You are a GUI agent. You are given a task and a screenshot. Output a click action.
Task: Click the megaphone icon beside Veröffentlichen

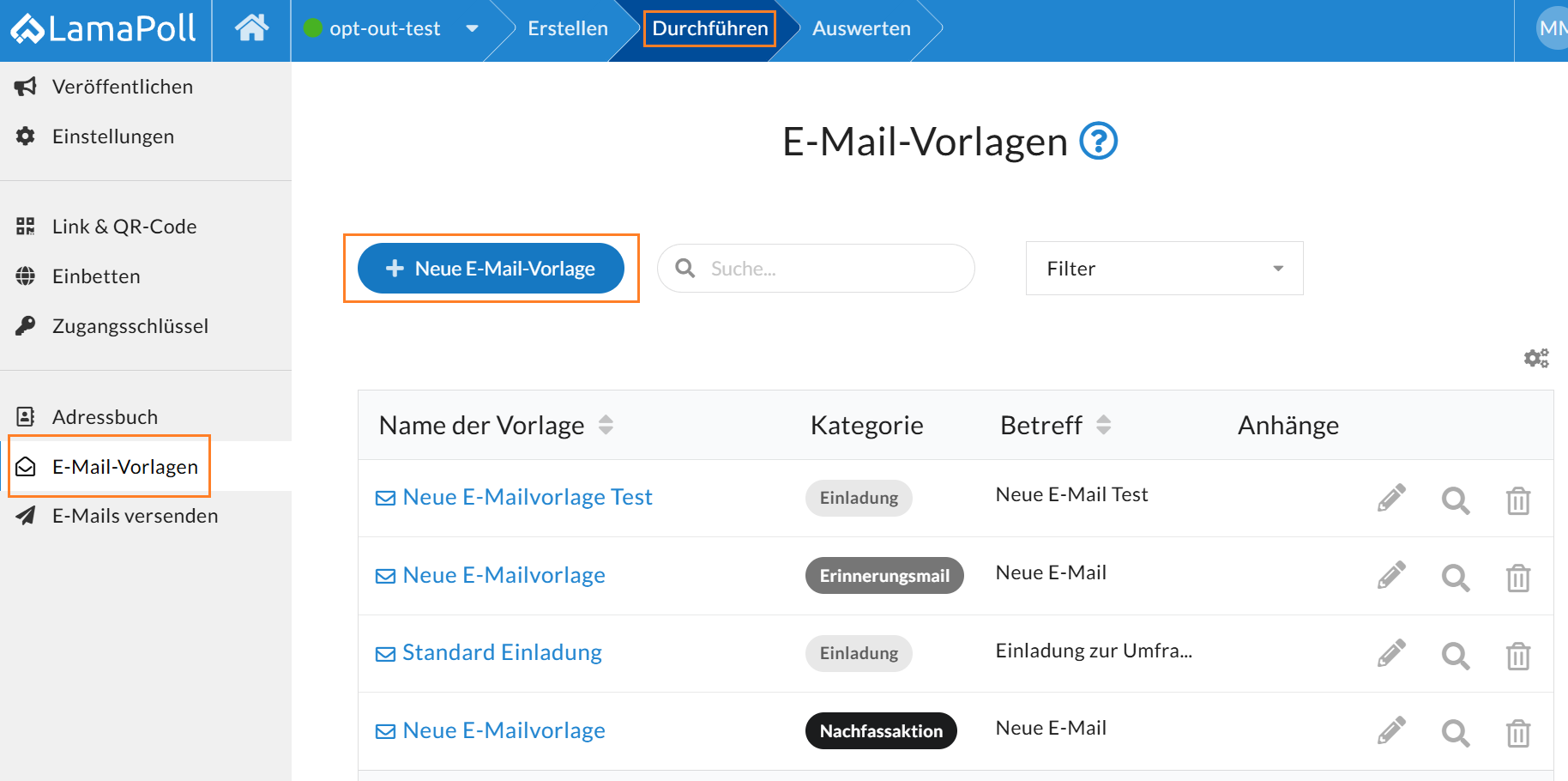click(x=26, y=87)
